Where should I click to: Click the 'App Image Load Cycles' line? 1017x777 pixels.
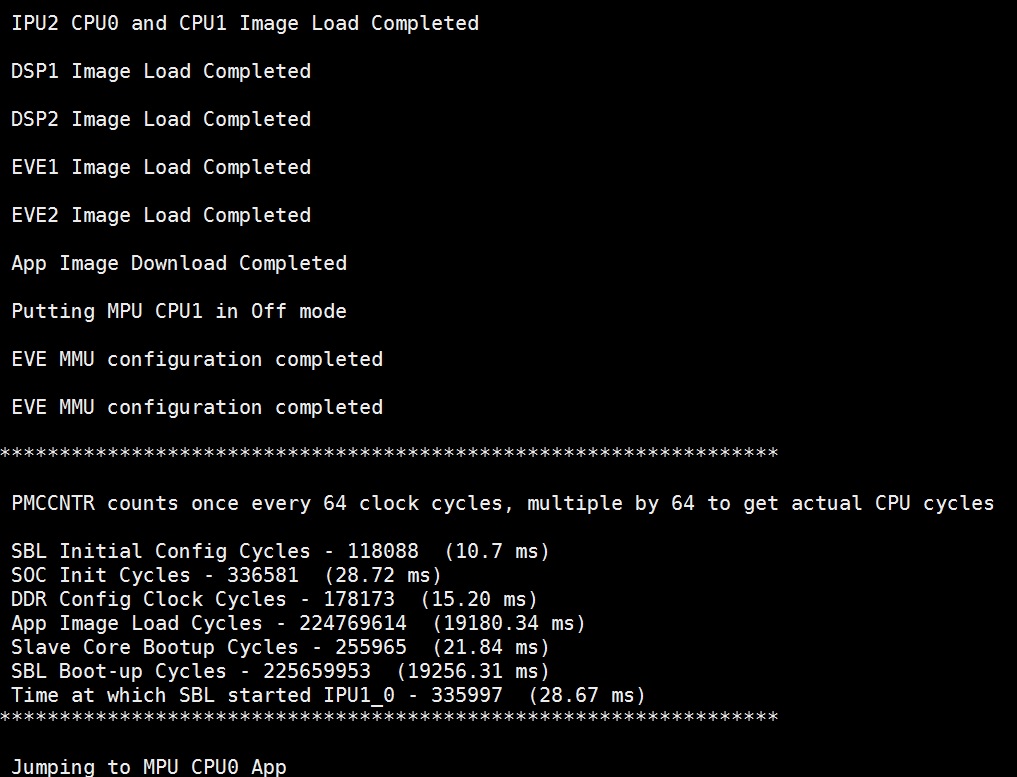298,623
